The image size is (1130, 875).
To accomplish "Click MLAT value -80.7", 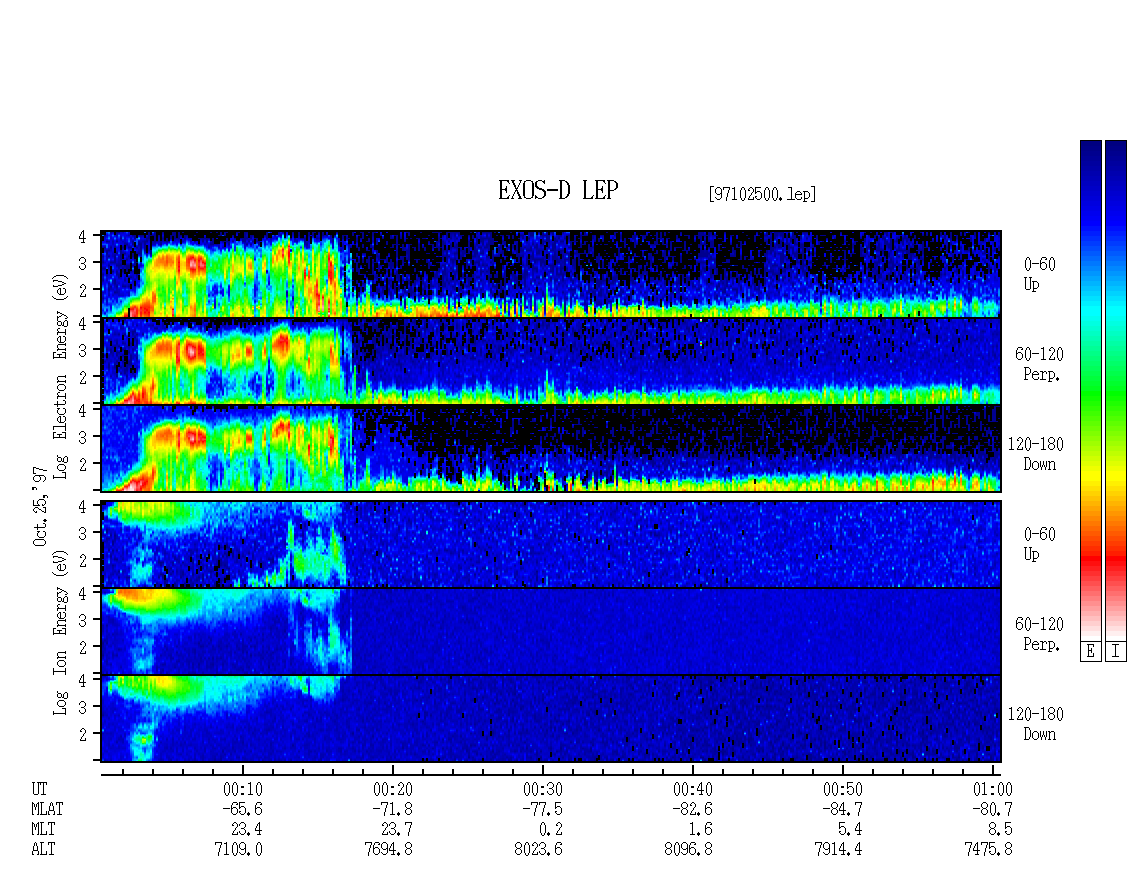I will click(992, 809).
